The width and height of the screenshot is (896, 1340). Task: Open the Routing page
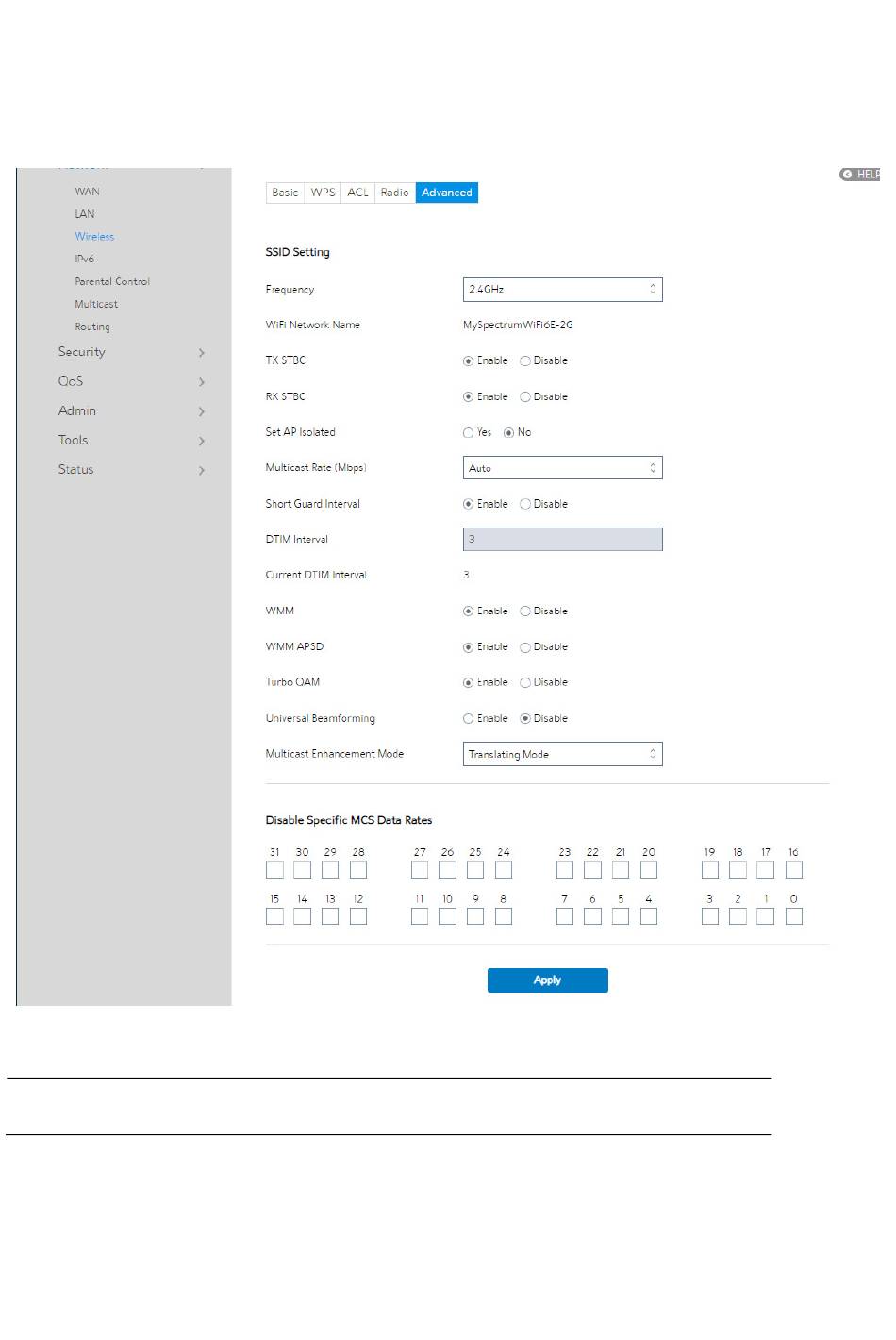point(92,327)
